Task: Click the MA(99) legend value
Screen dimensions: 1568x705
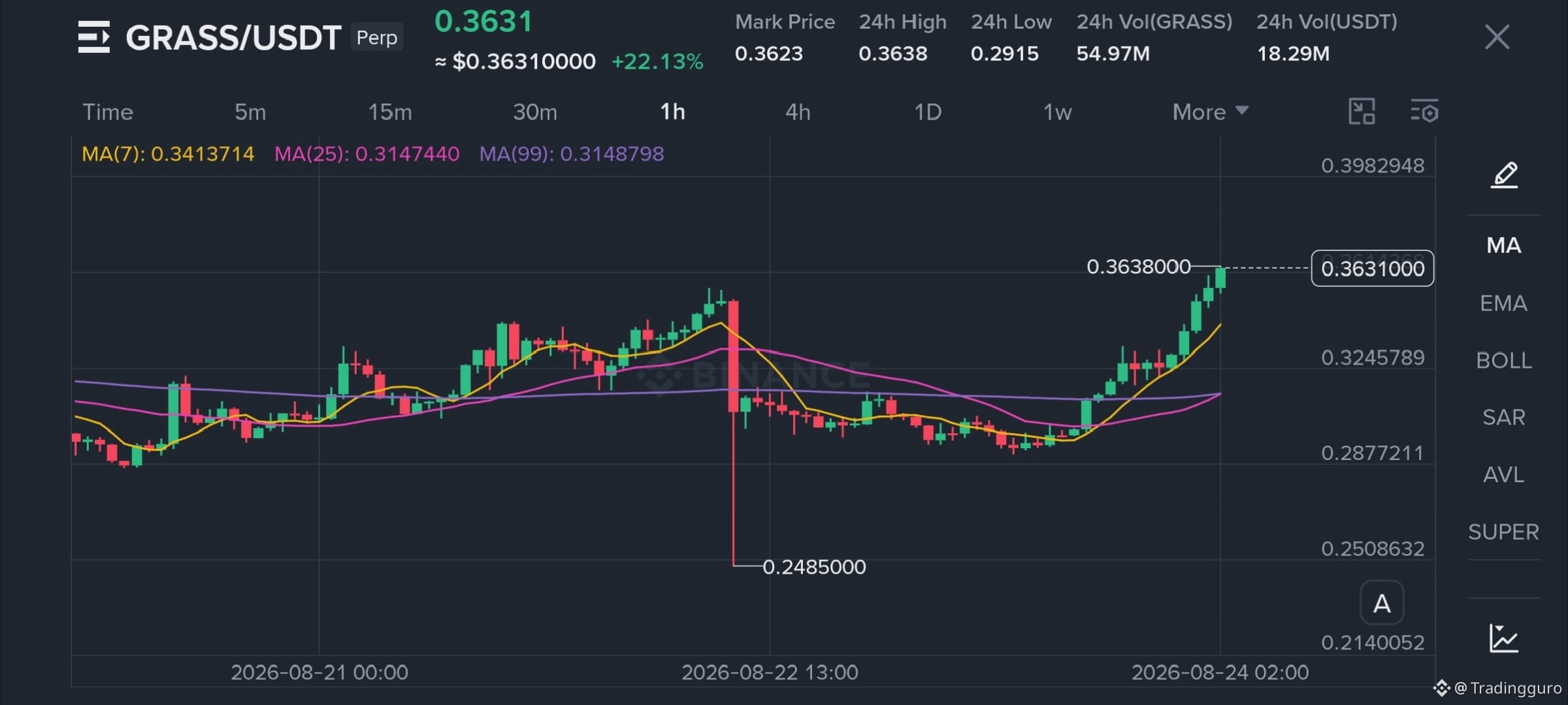Action: [572, 154]
